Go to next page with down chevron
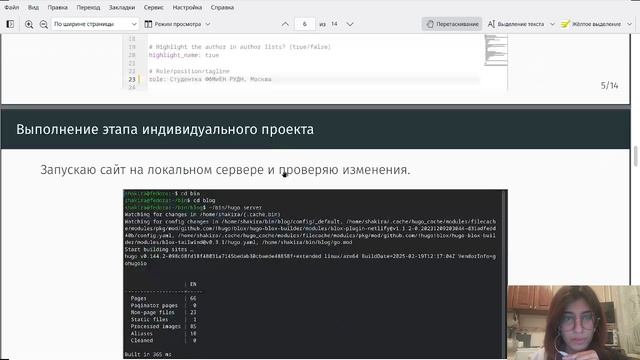The image size is (640, 360). point(350,24)
